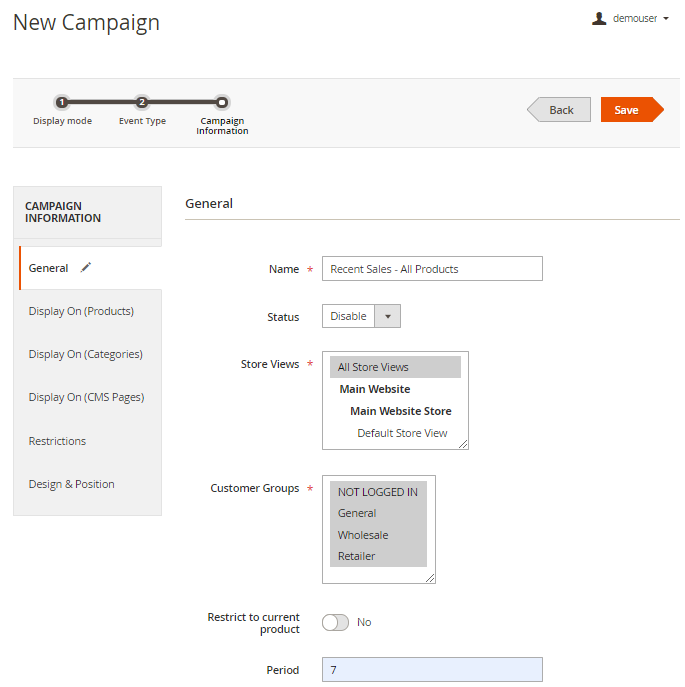Select Wholesale in Customer Groups list
Image resolution: width=685 pixels, height=687 pixels.
click(x=363, y=535)
